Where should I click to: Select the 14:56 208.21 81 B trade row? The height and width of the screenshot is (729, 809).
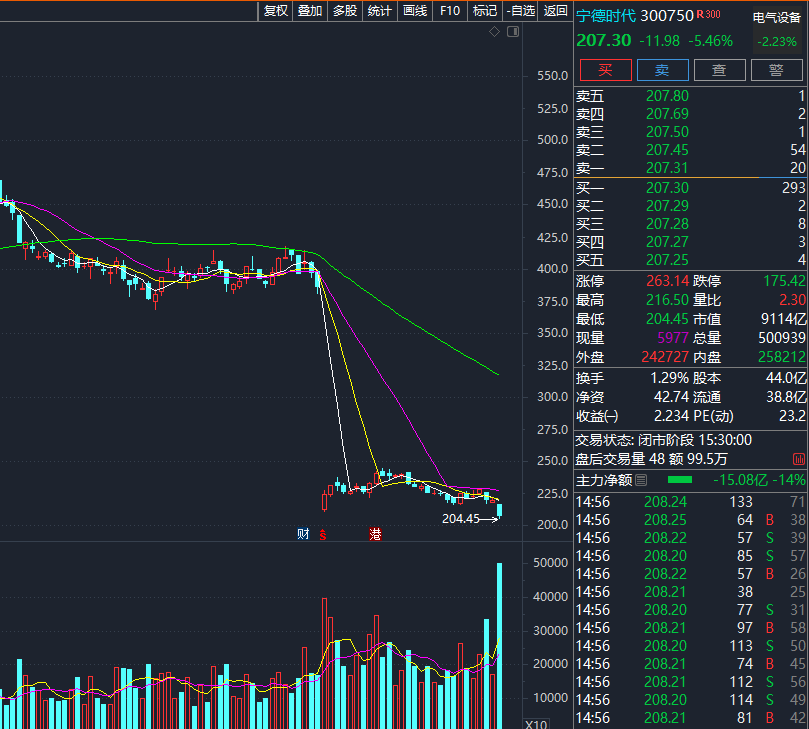click(x=690, y=718)
